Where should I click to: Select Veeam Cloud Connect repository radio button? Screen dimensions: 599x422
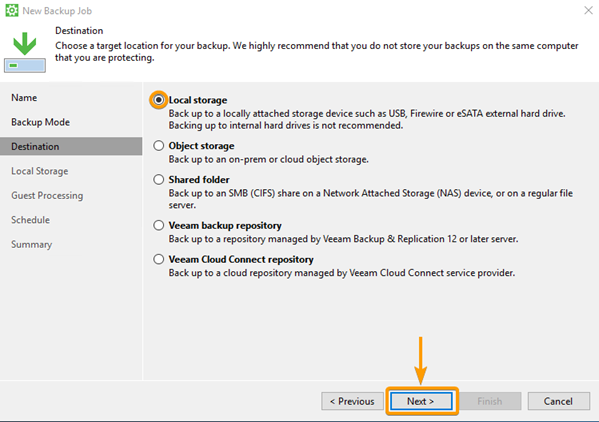pyautogui.click(x=159, y=259)
